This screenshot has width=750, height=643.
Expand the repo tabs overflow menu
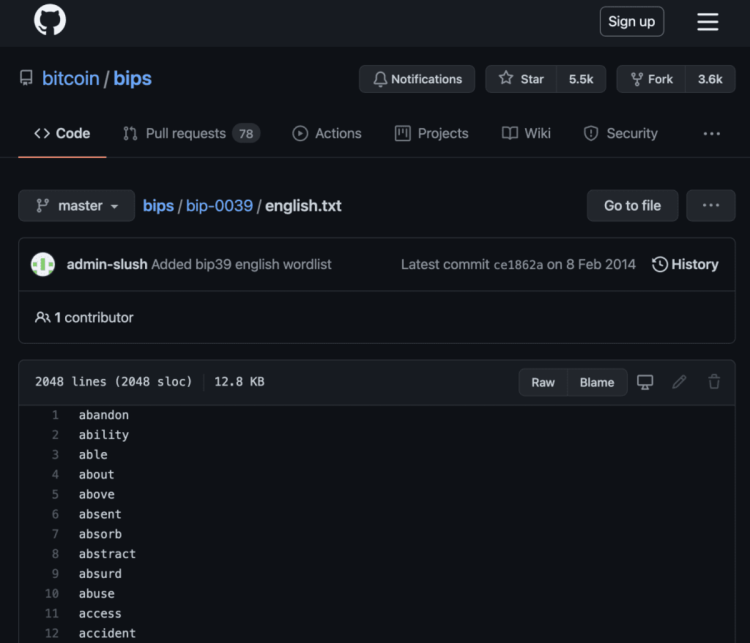(x=711, y=133)
